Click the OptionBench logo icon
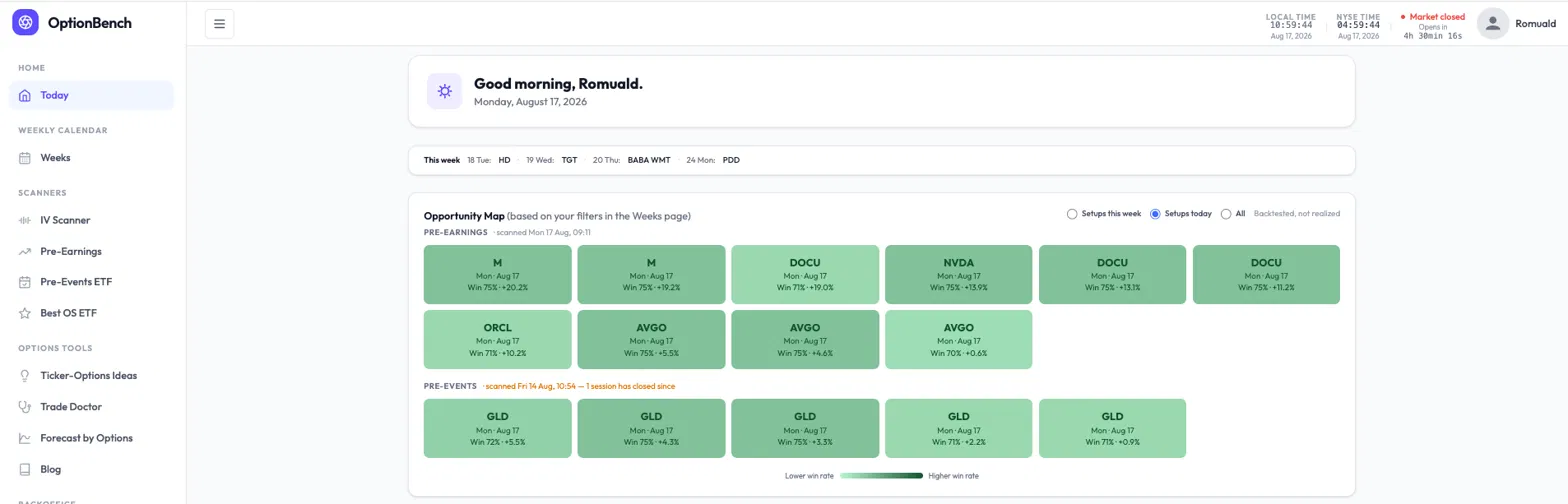Viewport: 1568px width, 504px height. click(x=25, y=22)
